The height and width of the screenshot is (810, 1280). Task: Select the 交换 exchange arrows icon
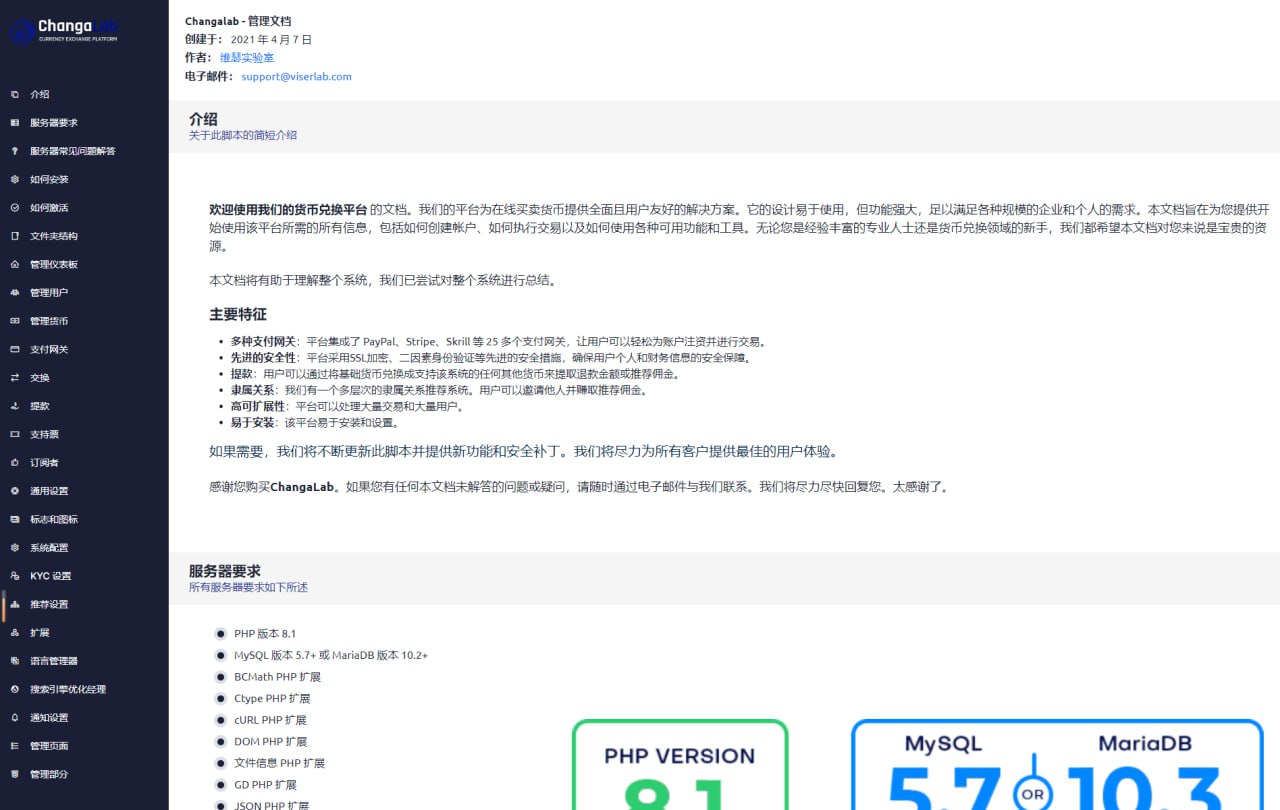point(14,377)
